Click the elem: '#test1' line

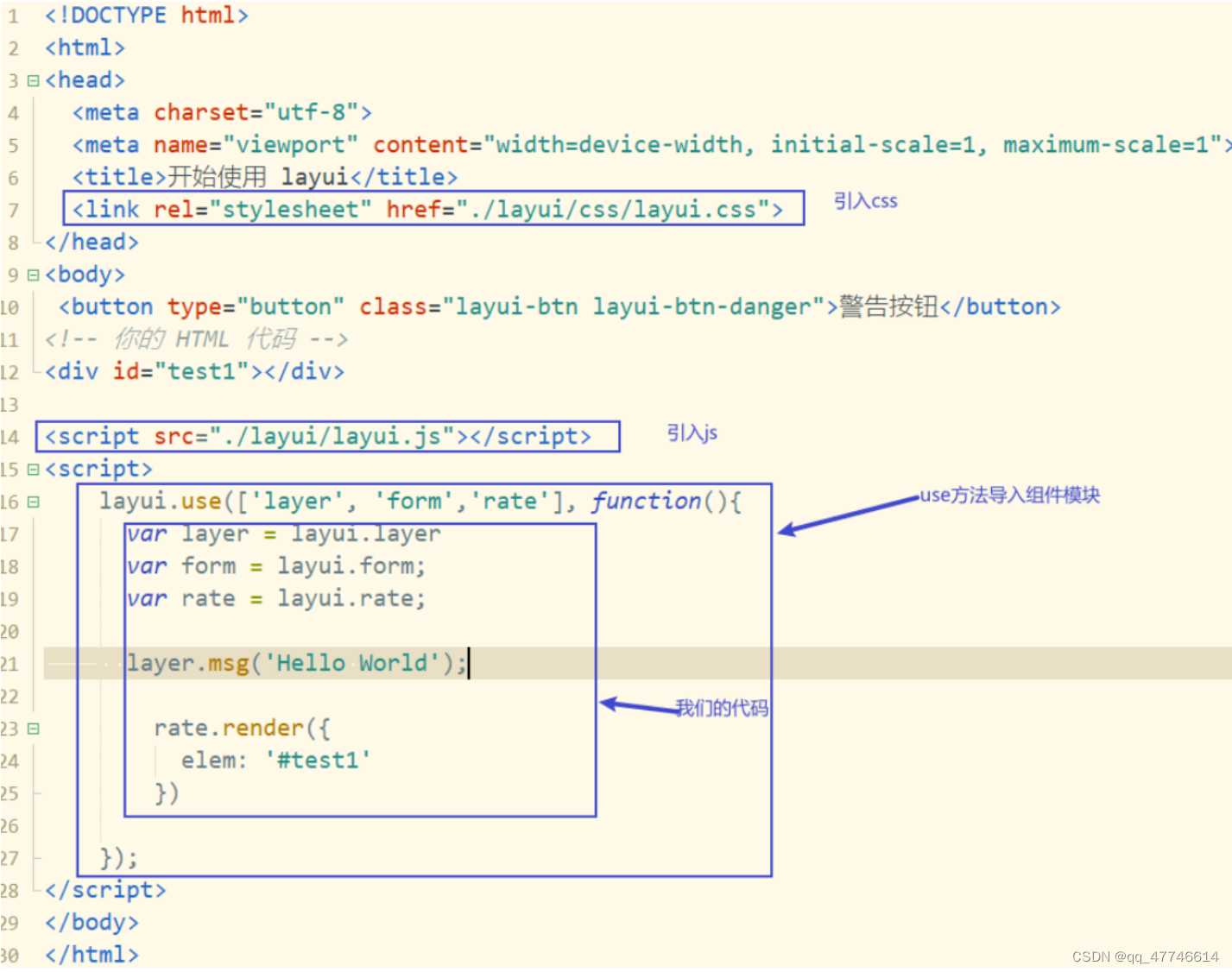click(x=275, y=761)
